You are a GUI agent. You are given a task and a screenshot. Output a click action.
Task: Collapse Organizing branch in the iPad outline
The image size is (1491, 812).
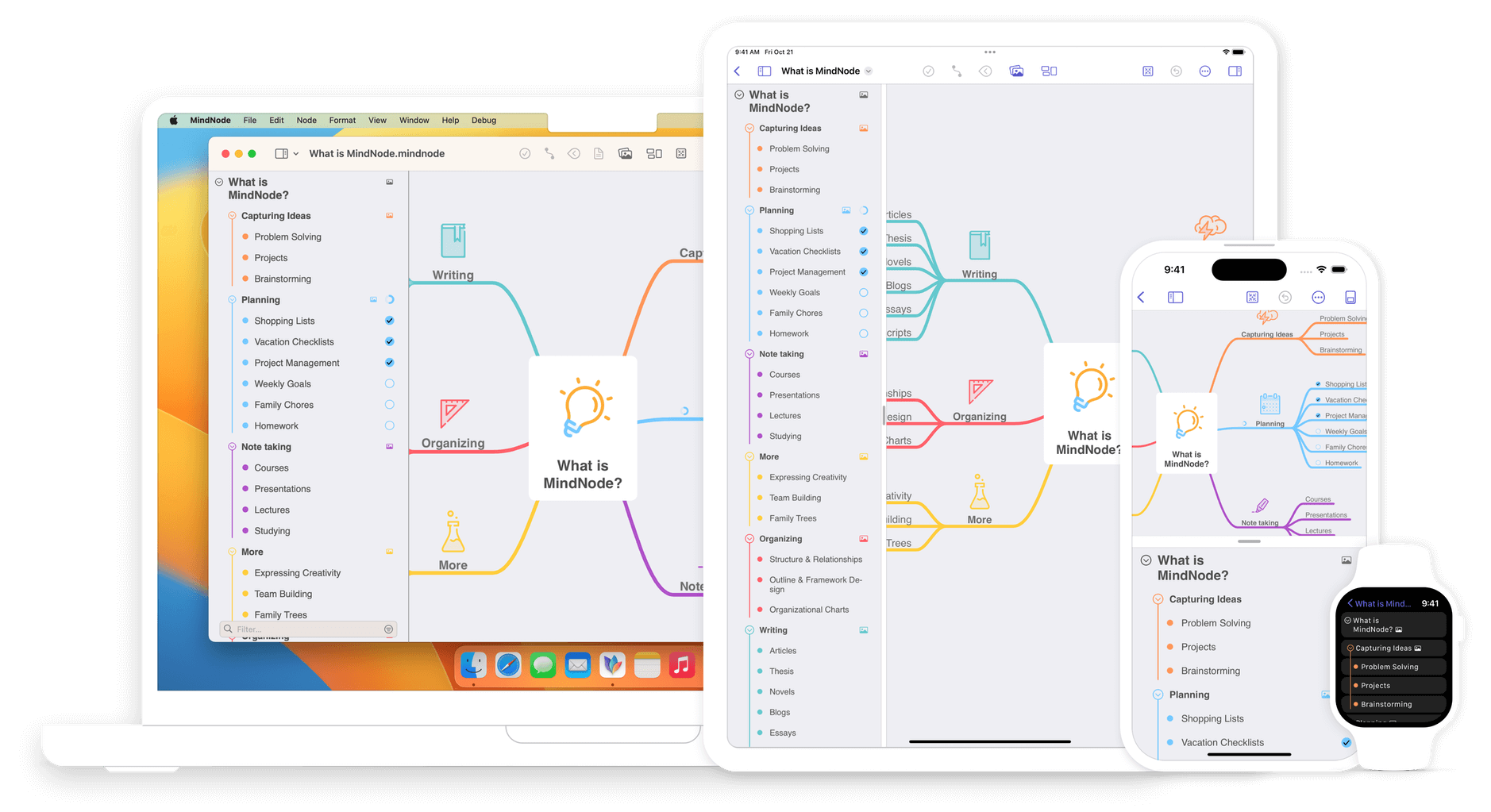point(749,539)
